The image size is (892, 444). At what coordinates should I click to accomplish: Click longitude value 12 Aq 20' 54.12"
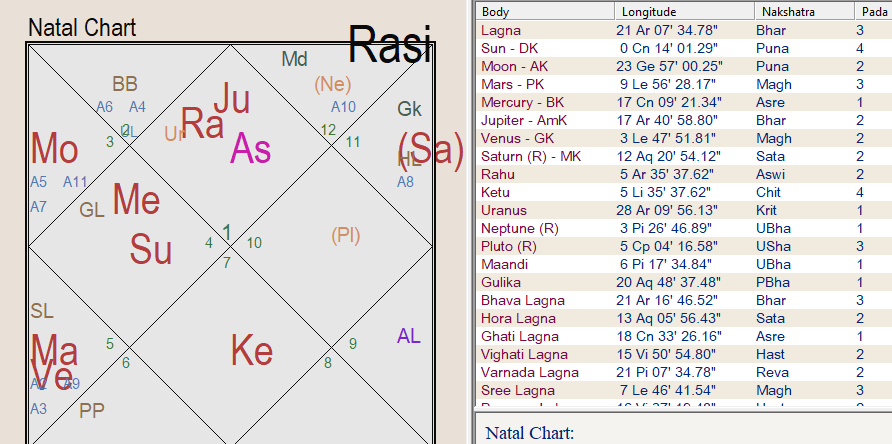(668, 156)
